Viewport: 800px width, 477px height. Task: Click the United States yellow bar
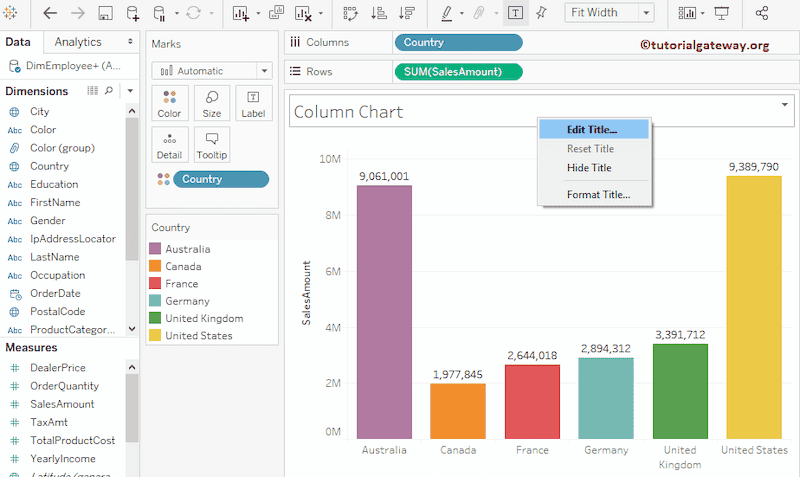753,307
